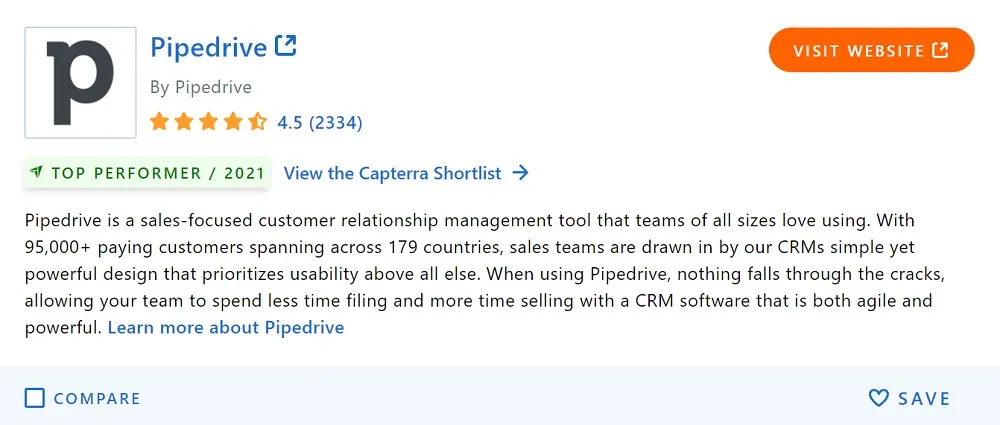Click the half-filled fifth rating star
This screenshot has height=425, width=1000.
point(258,121)
